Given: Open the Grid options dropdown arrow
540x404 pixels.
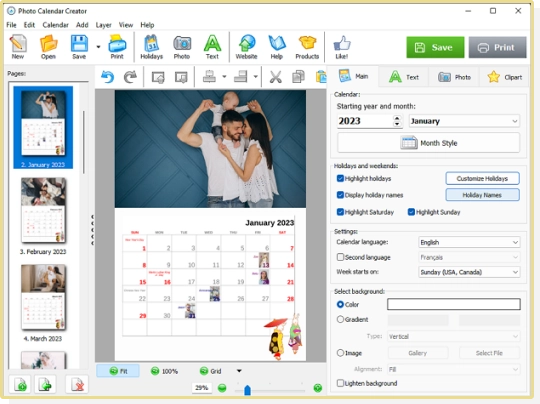Looking at the screenshot, I should point(239,371).
